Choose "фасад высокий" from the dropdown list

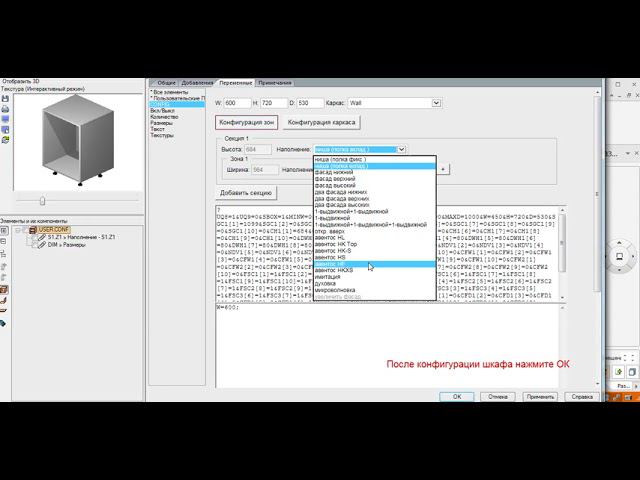coord(374,185)
